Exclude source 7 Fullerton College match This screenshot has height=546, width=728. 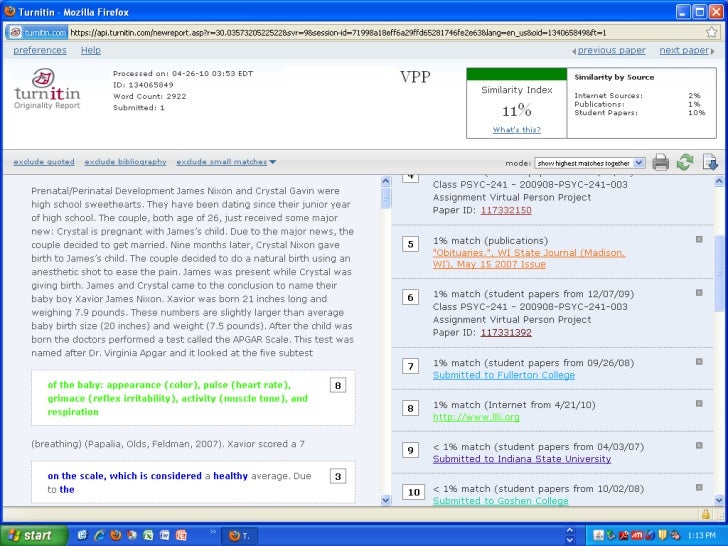coord(699,361)
